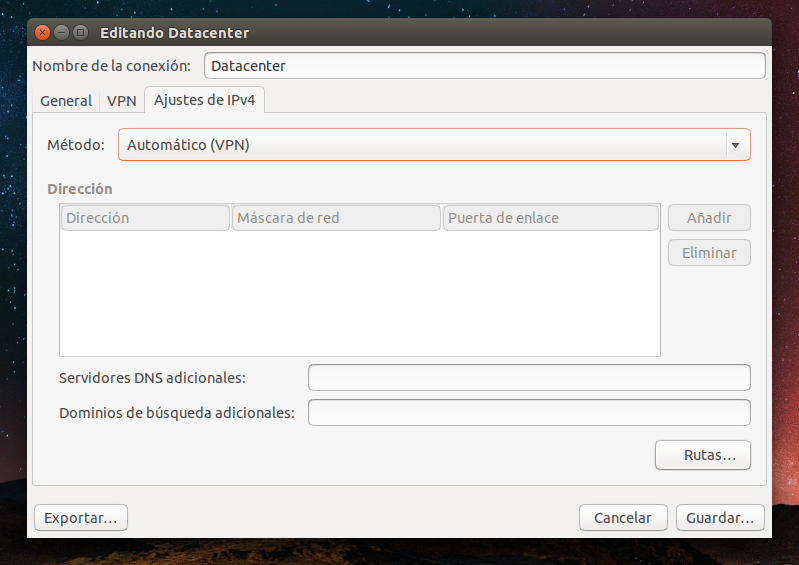The height and width of the screenshot is (565, 799).
Task: Minimize the Editando Datacenter window
Action: 61,33
